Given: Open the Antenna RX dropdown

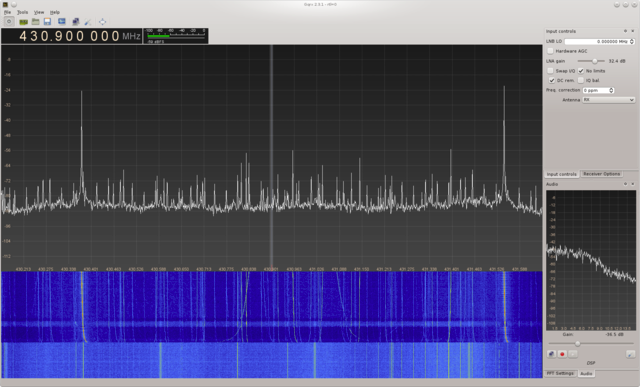Looking at the screenshot, I should pos(609,100).
